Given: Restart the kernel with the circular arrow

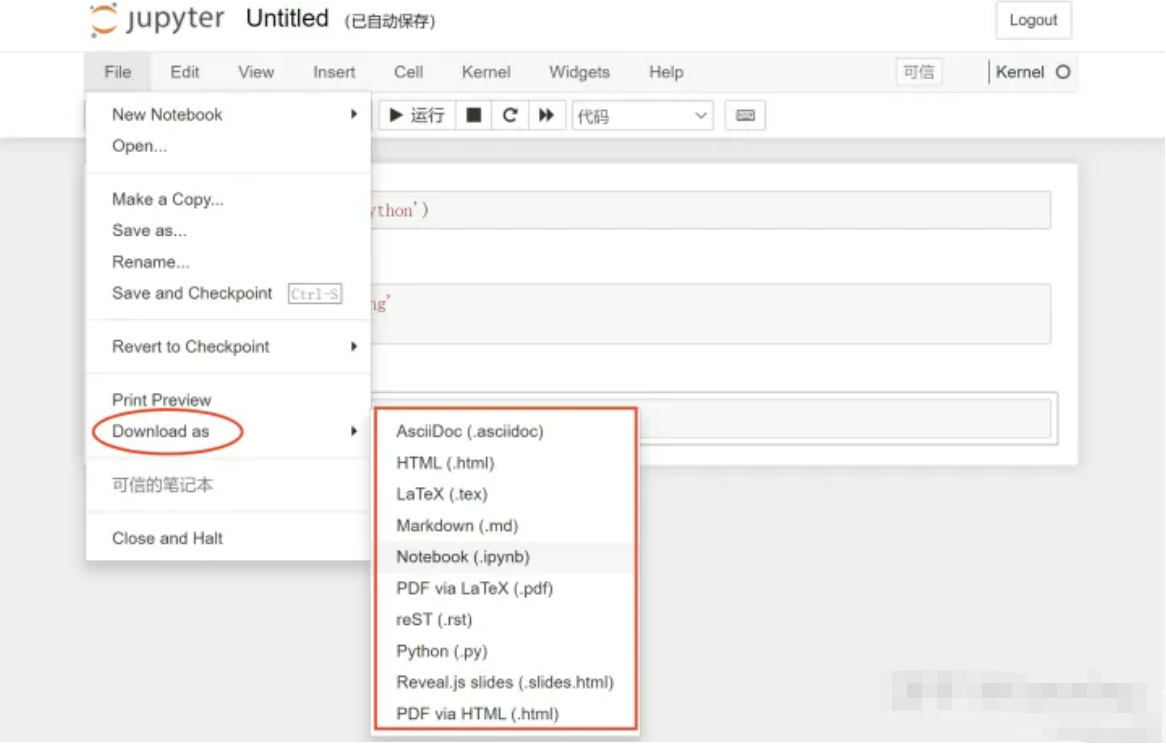Looking at the screenshot, I should click(x=510, y=115).
